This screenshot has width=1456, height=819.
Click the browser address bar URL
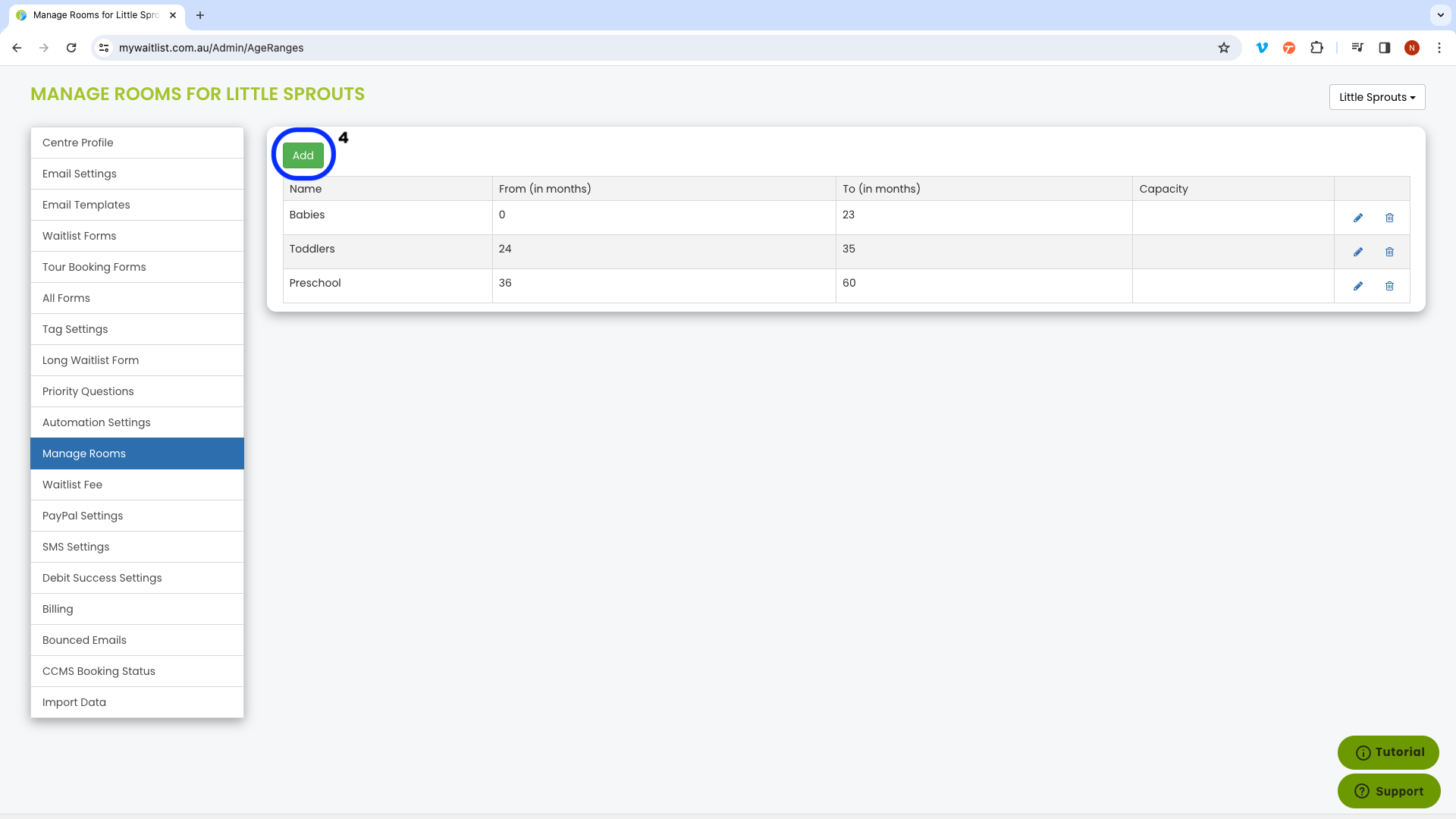pyautogui.click(x=212, y=48)
